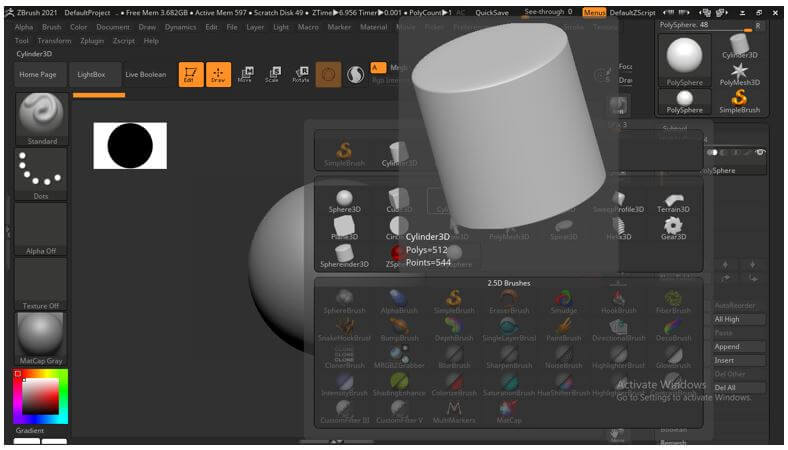Open the Alpha menu
Viewport: 788px width, 450px height.
[x=24, y=27]
